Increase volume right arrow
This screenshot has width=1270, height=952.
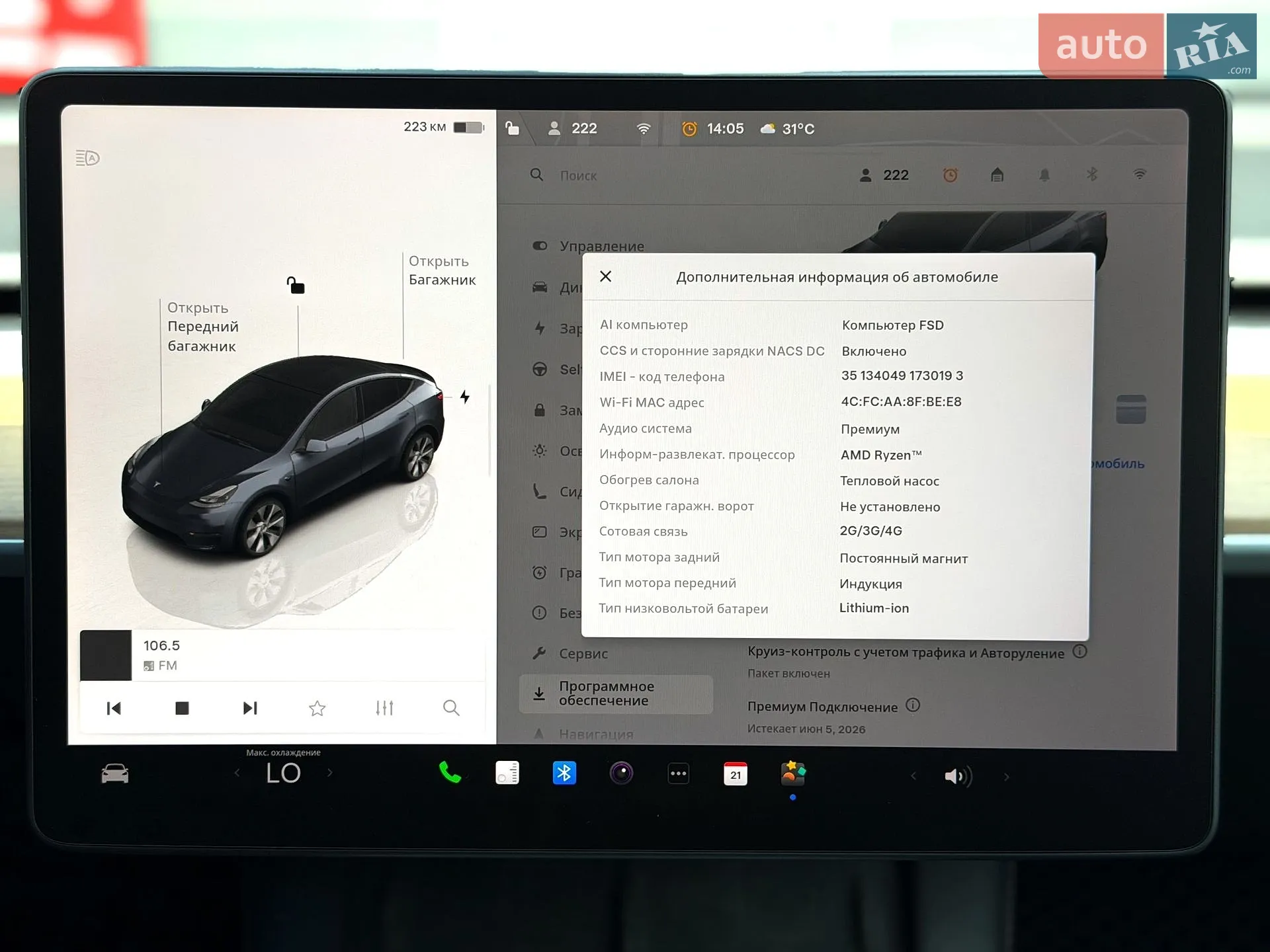point(1007,777)
